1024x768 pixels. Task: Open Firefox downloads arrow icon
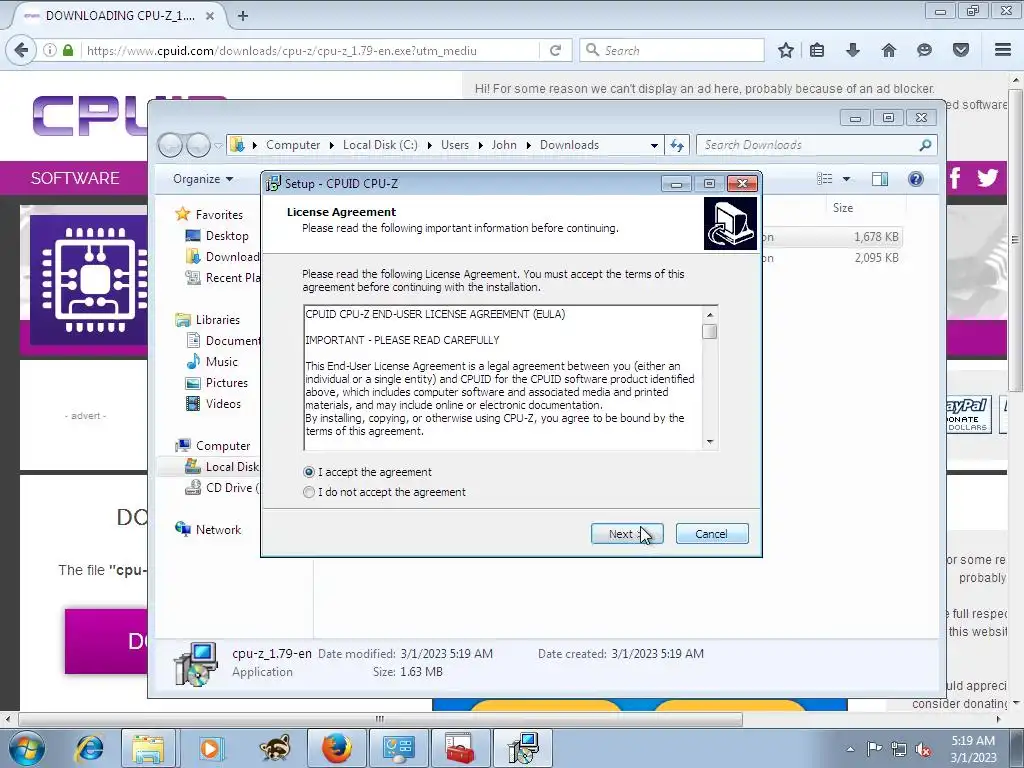coord(852,50)
